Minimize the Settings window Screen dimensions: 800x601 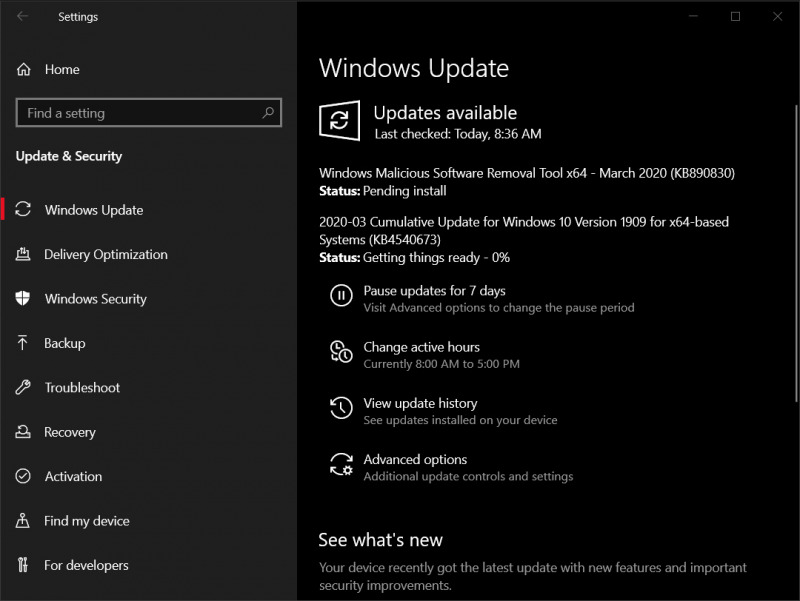(693, 16)
